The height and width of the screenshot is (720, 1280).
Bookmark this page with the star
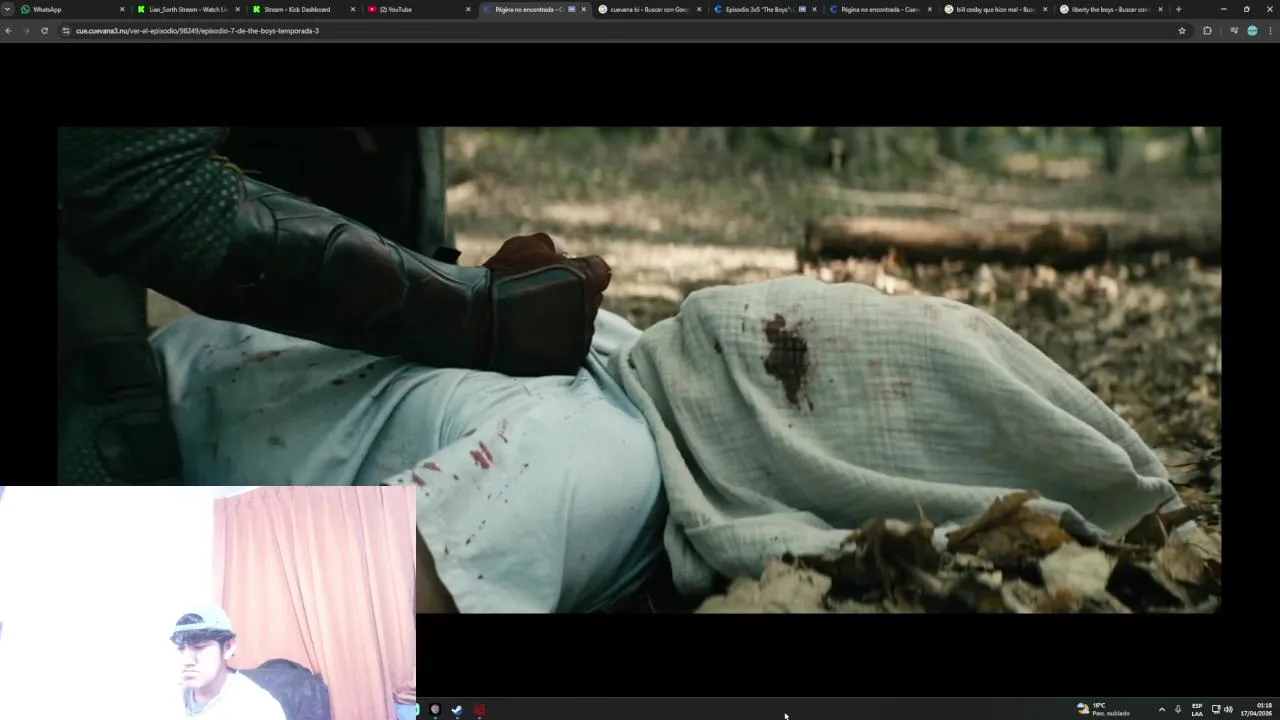pos(1182,31)
